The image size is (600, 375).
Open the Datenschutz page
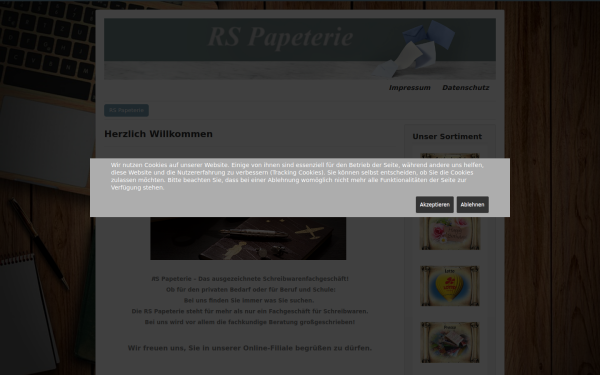point(466,88)
